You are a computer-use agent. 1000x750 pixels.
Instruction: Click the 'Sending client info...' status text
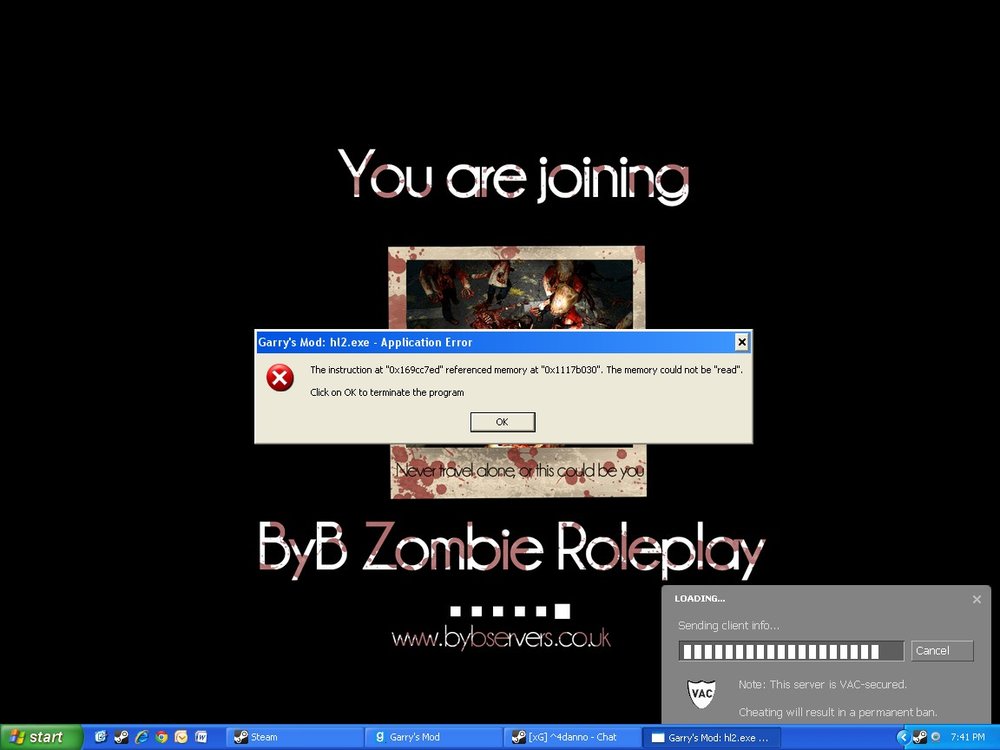(x=728, y=626)
